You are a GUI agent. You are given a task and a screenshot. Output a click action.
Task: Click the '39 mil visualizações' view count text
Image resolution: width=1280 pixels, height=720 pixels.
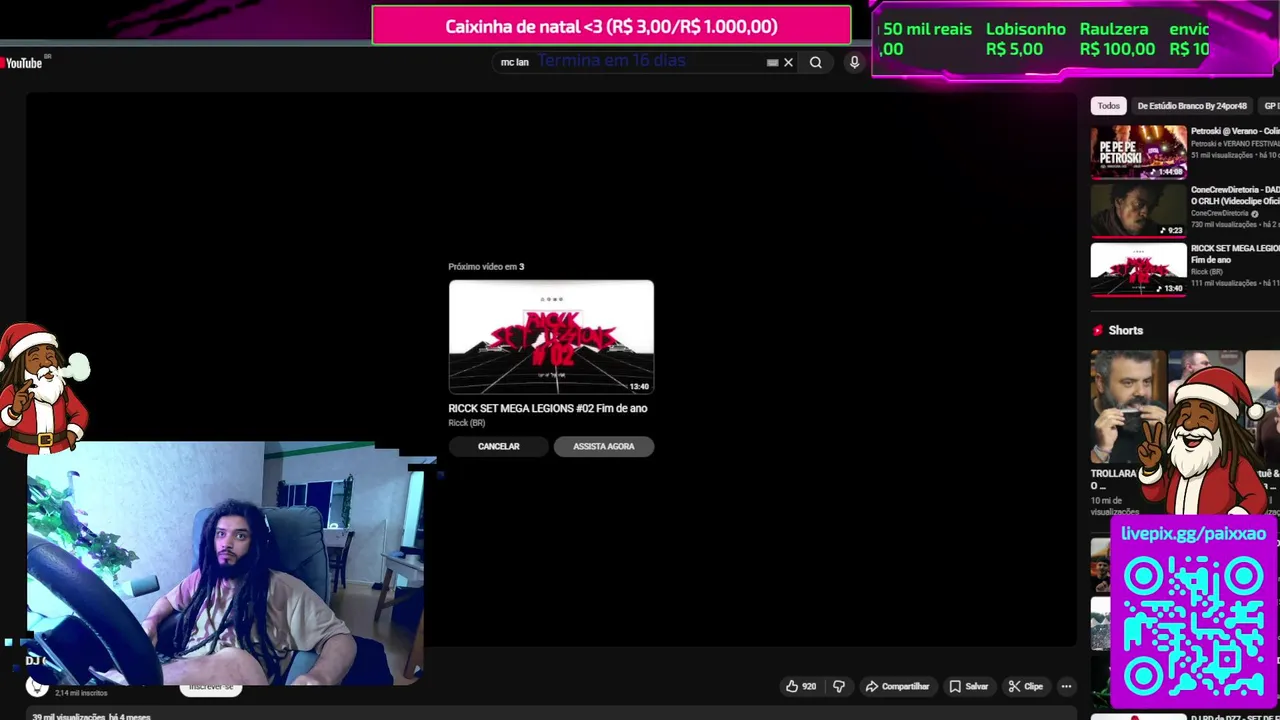click(69, 716)
